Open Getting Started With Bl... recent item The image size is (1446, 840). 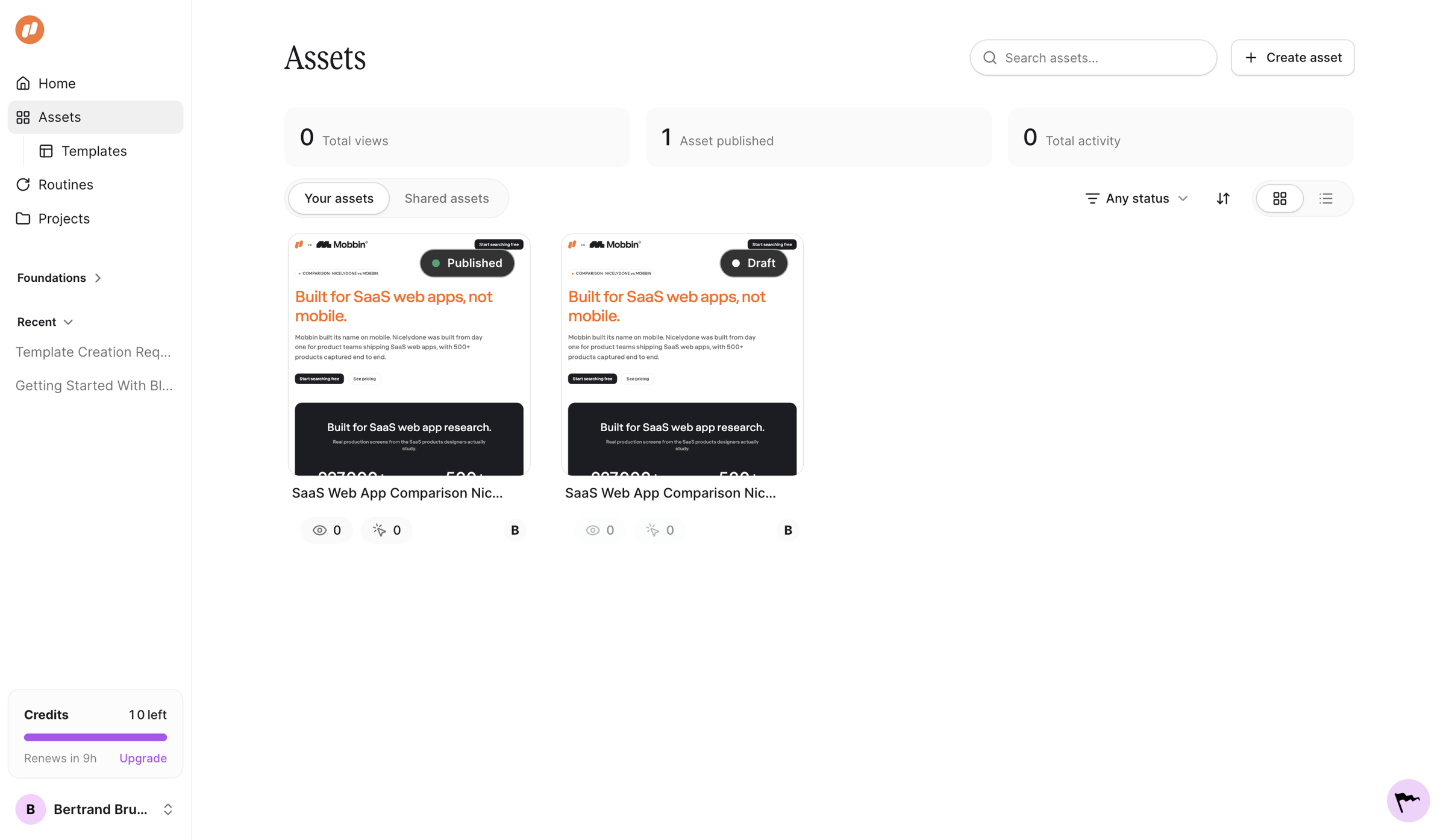94,385
